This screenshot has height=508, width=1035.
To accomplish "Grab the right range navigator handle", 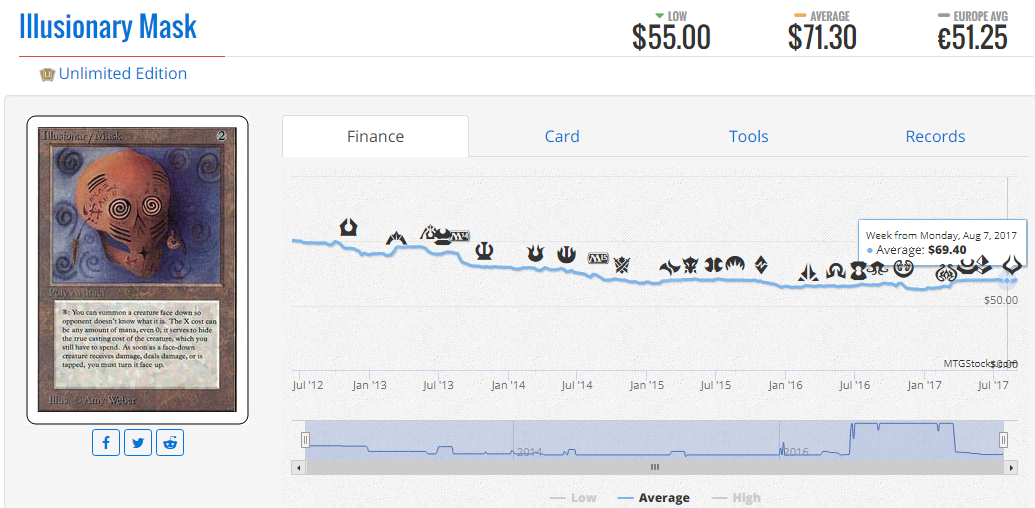I will 1003,440.
